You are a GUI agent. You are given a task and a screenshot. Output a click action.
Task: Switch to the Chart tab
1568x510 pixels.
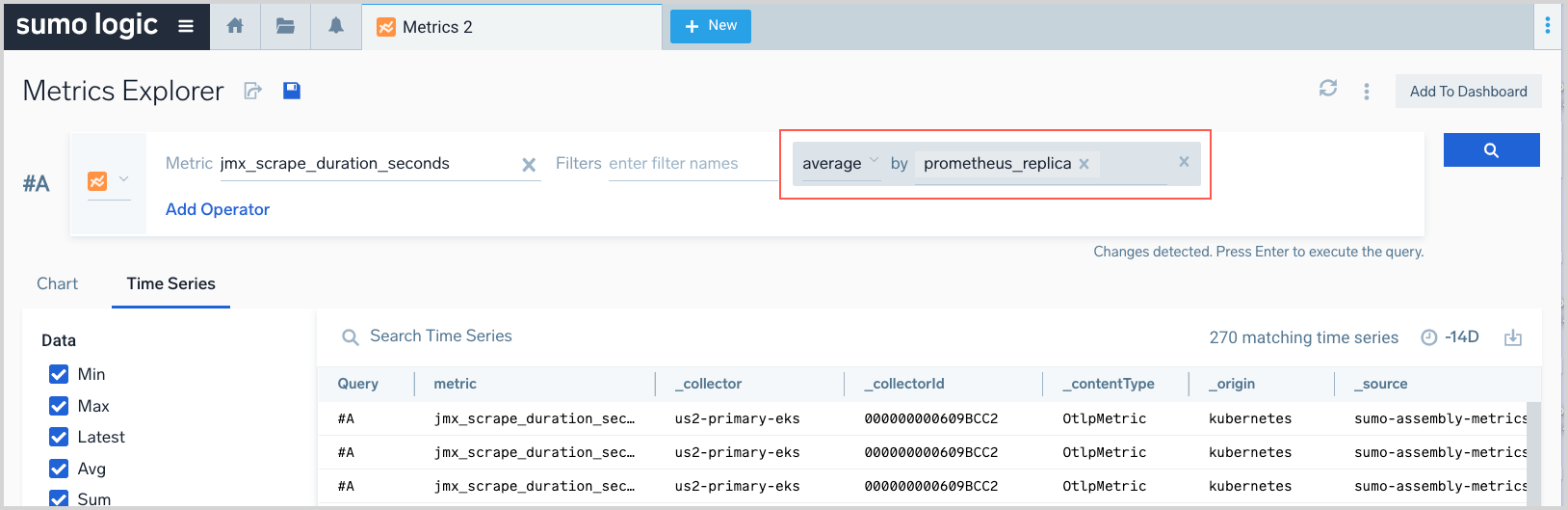pos(57,283)
